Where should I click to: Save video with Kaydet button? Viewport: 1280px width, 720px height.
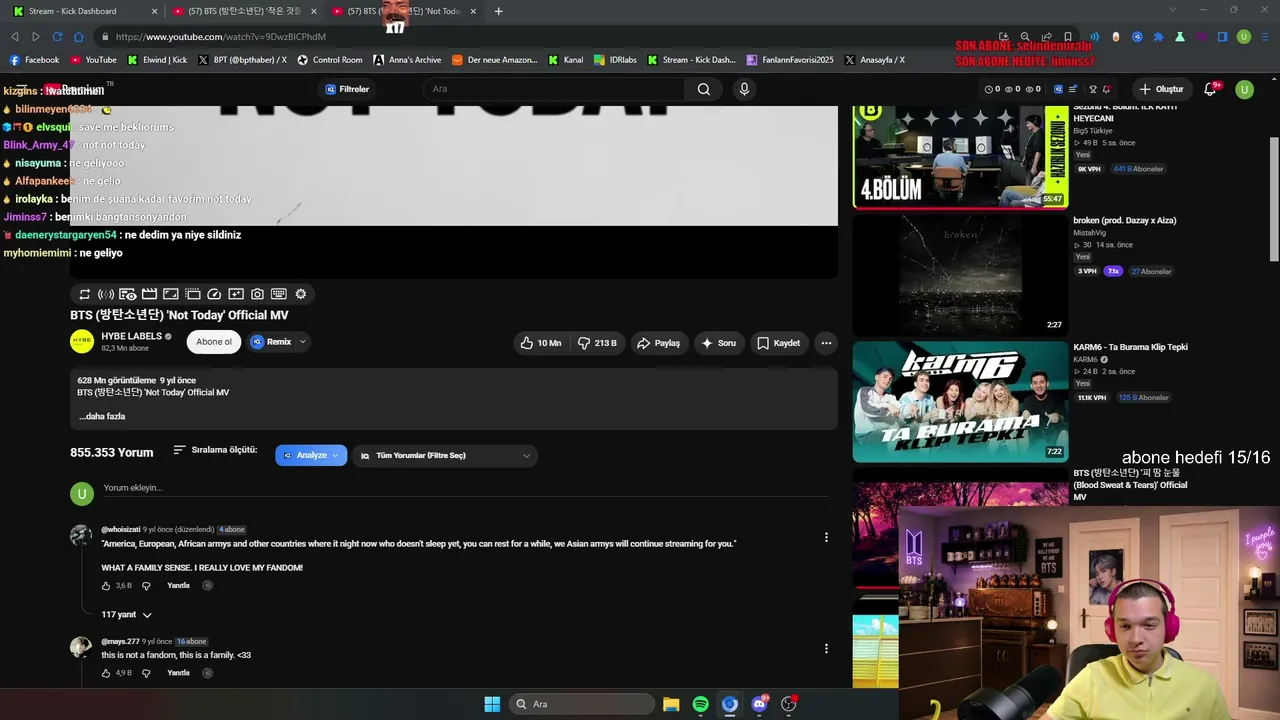point(778,343)
